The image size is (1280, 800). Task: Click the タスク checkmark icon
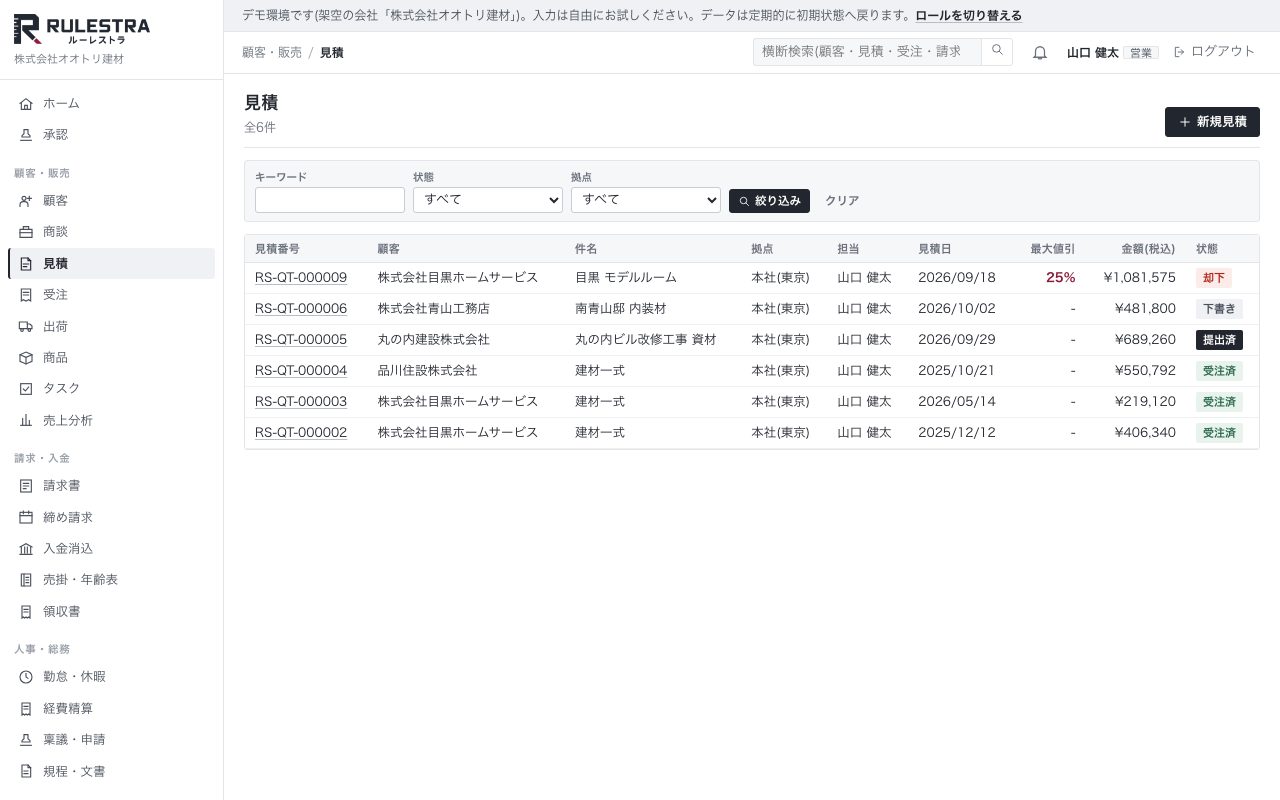pyautogui.click(x=26, y=389)
